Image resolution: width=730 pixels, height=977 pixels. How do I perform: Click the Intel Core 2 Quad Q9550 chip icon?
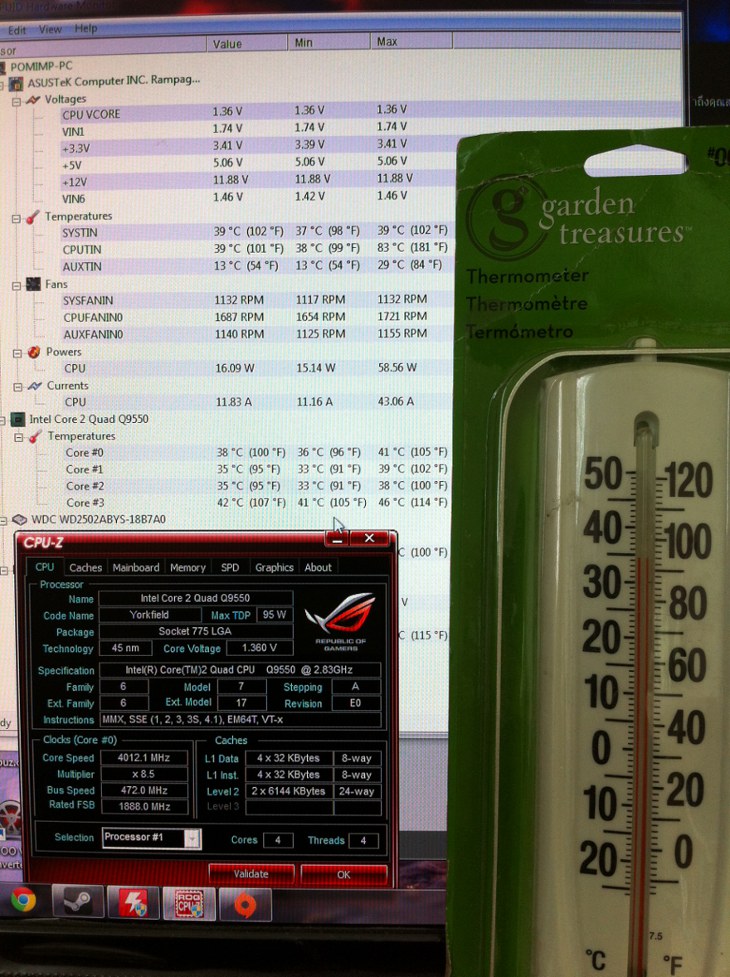17,419
